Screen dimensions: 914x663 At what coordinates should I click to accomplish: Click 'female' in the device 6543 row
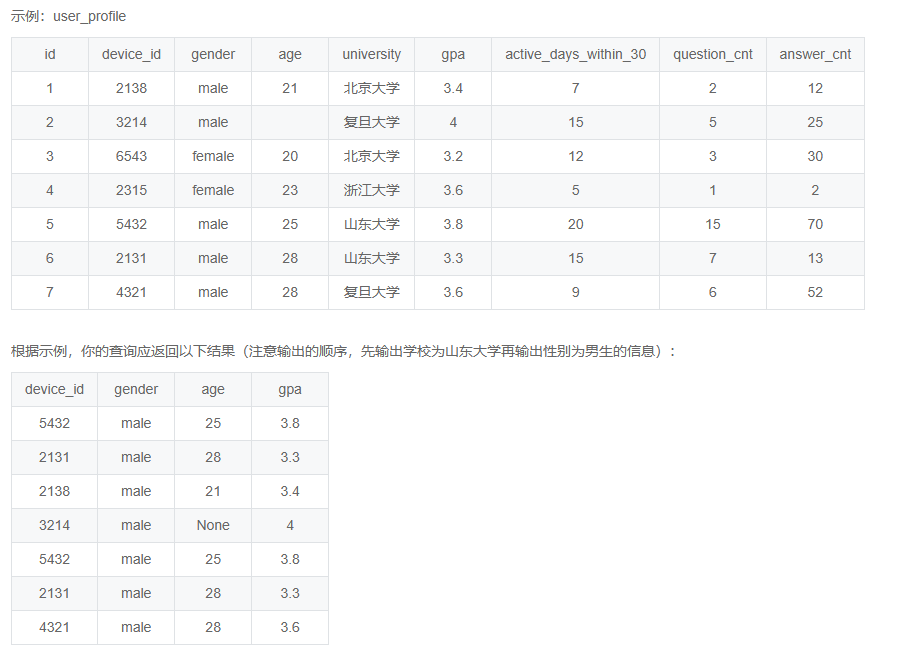click(213, 156)
